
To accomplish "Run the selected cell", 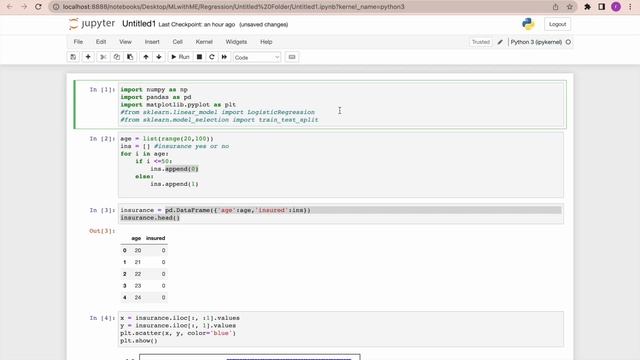I will tap(180, 57).
